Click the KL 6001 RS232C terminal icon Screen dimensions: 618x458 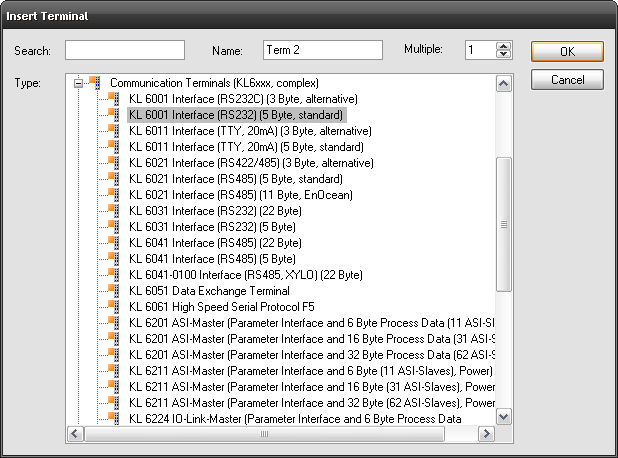click(x=114, y=99)
